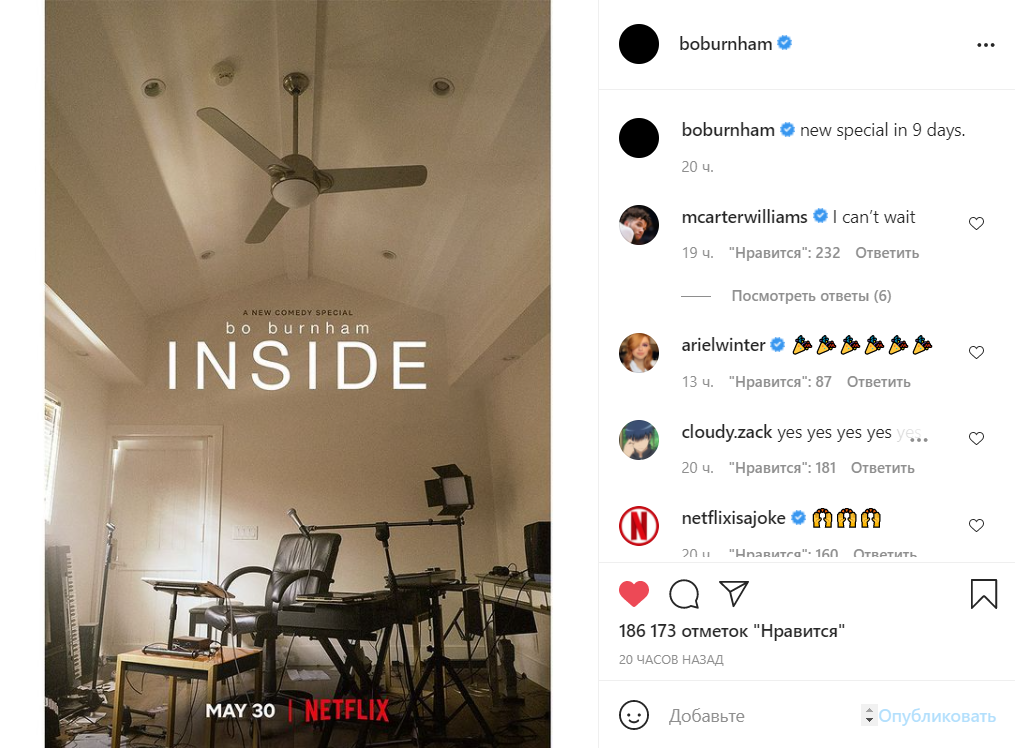
Task: Expand replies under mcarterwilliams comment
Action: [811, 296]
